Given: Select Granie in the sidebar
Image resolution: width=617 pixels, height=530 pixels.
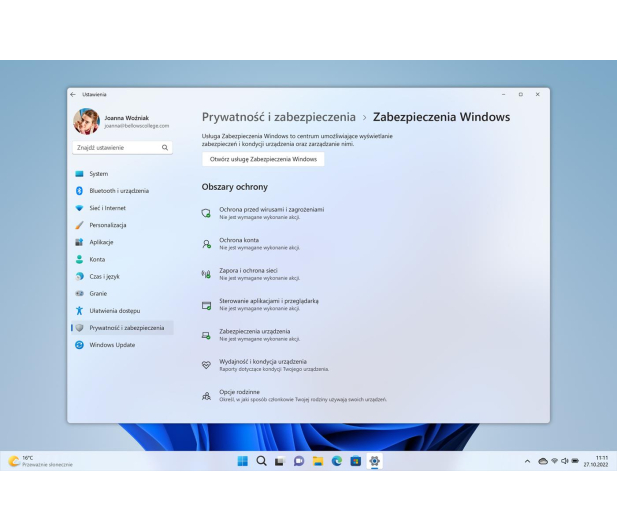Looking at the screenshot, I should coord(122,294).
